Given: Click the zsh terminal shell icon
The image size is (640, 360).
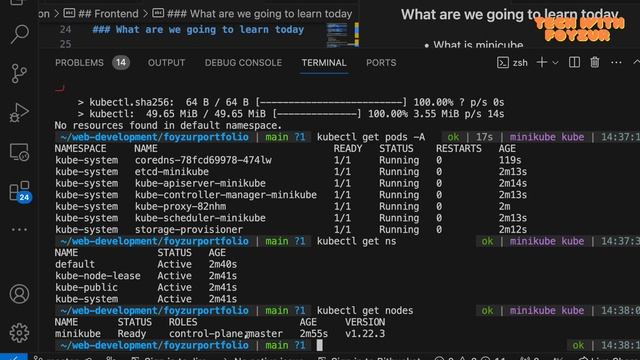Looking at the screenshot, I should 503,62.
